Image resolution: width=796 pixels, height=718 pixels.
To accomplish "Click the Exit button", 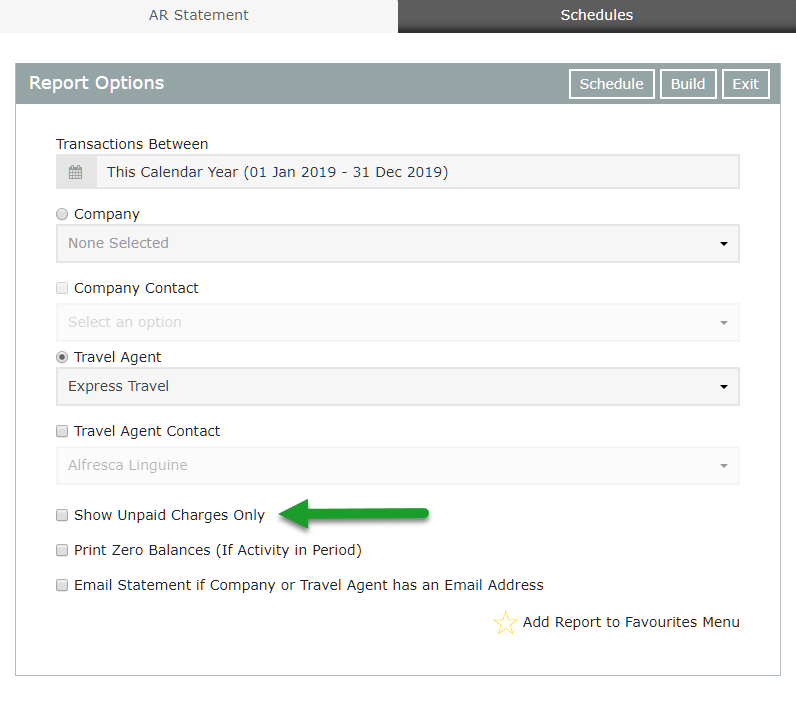I will coord(746,84).
